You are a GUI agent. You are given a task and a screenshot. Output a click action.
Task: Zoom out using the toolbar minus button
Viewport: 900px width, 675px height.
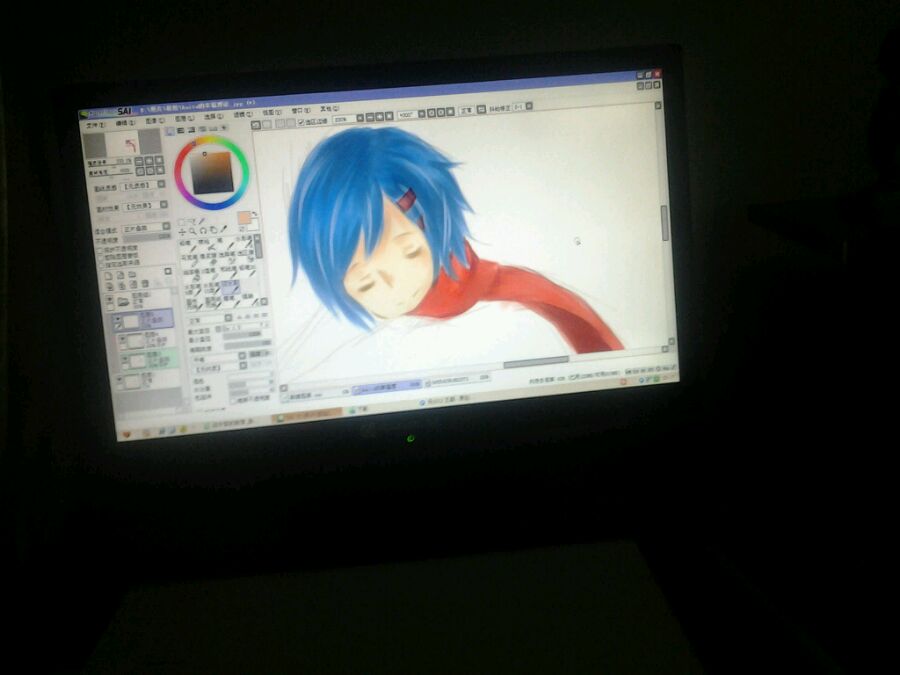370,117
